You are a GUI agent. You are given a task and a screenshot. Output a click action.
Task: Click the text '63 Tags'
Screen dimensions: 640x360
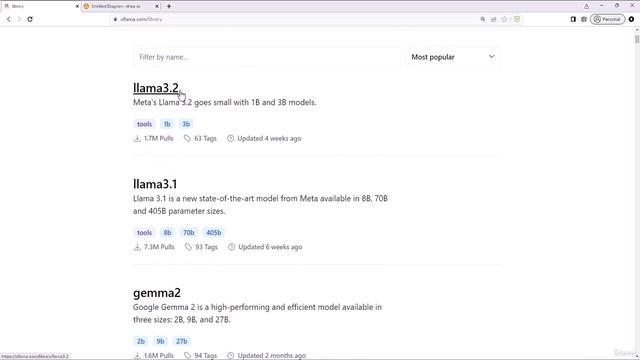coord(205,138)
